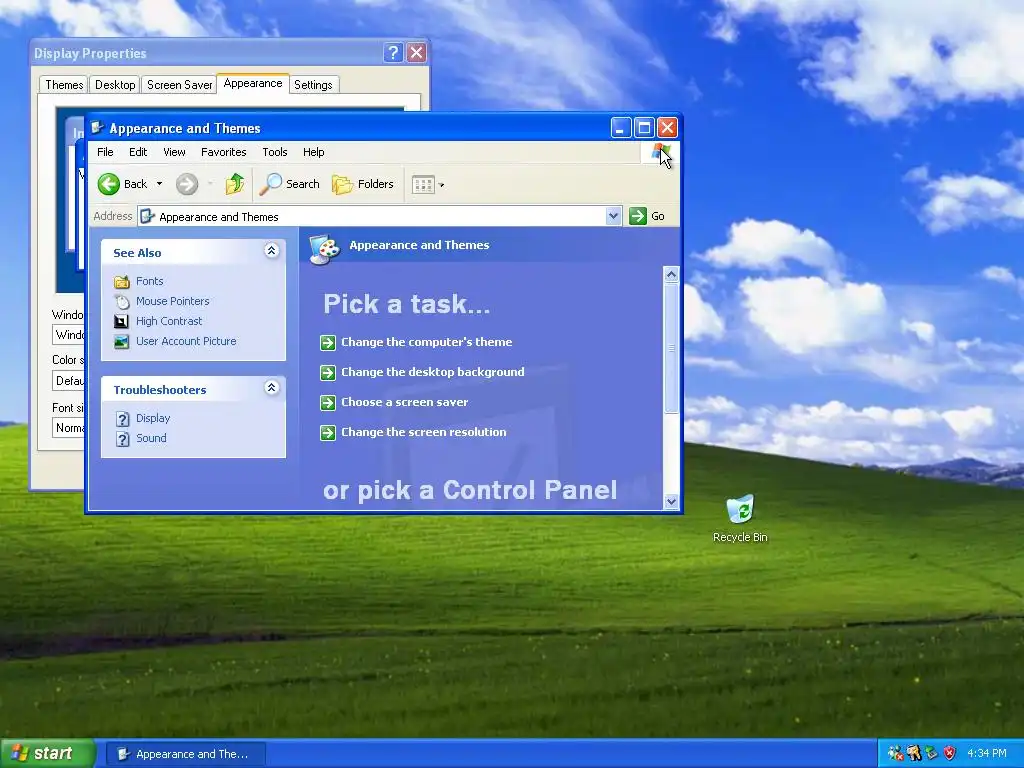Toggle the Folders pane button
Screen dimensions: 1024x768
tap(363, 184)
